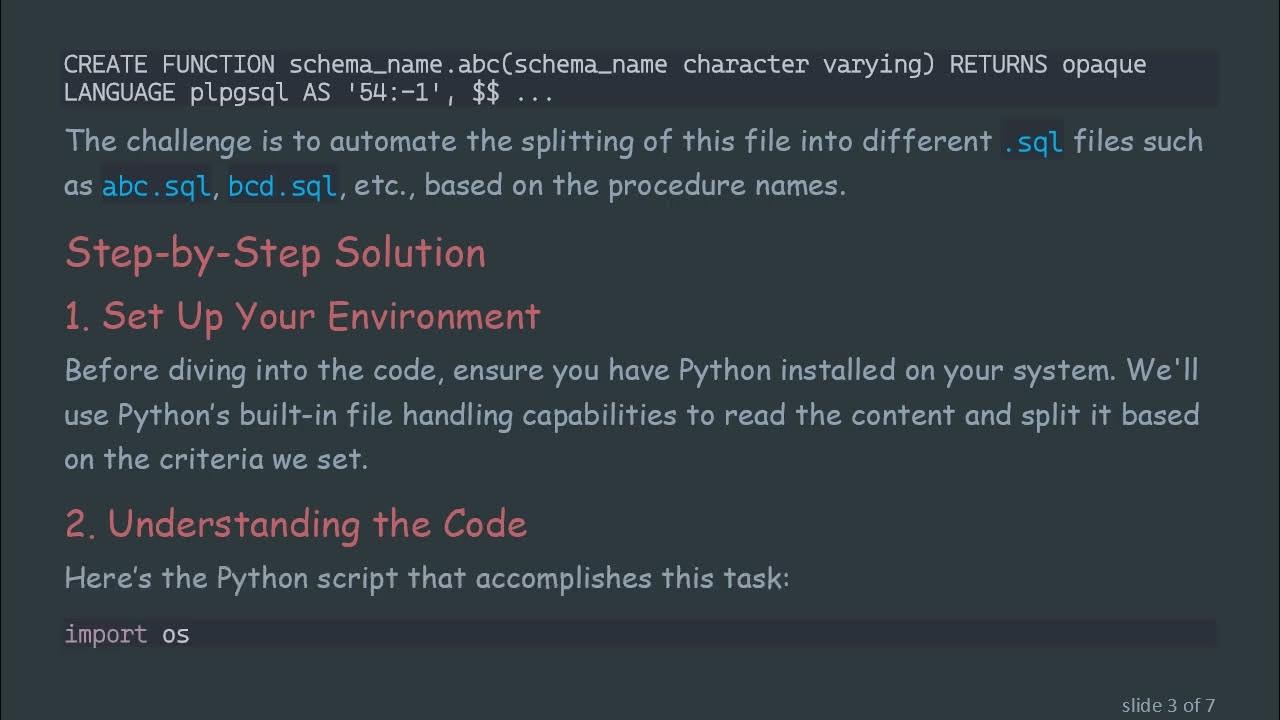1280x720 pixels.
Task: Click the bcd.sql file name
Action: tap(282, 186)
